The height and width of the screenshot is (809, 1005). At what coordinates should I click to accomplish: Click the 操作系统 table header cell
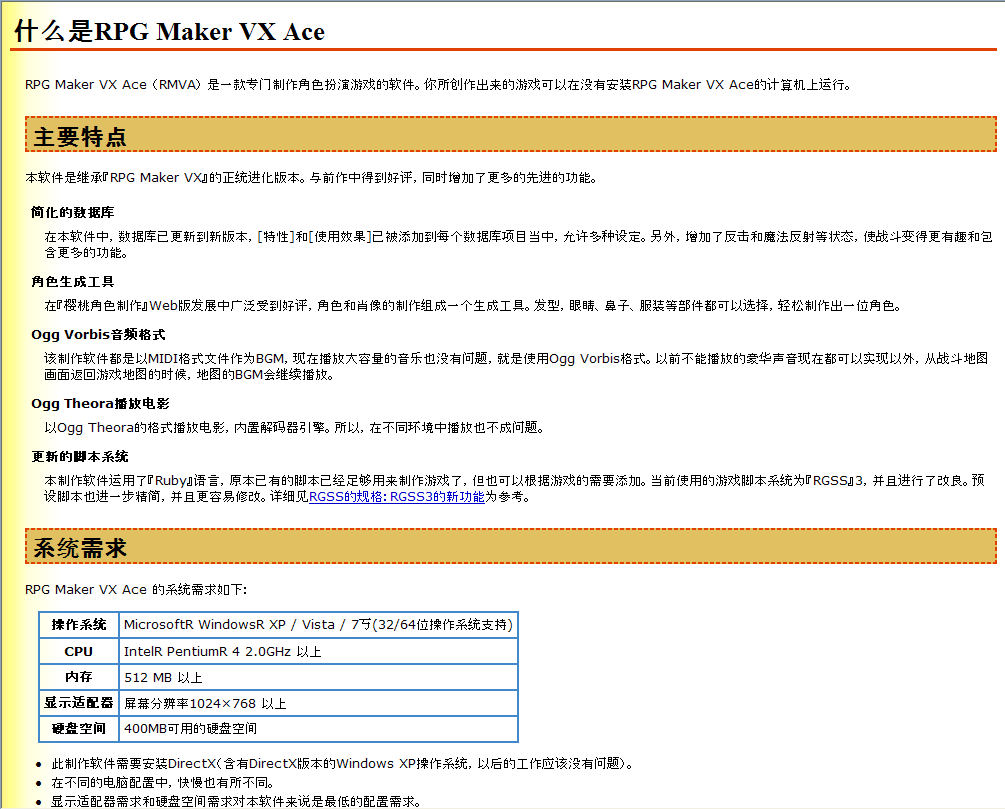click(79, 625)
